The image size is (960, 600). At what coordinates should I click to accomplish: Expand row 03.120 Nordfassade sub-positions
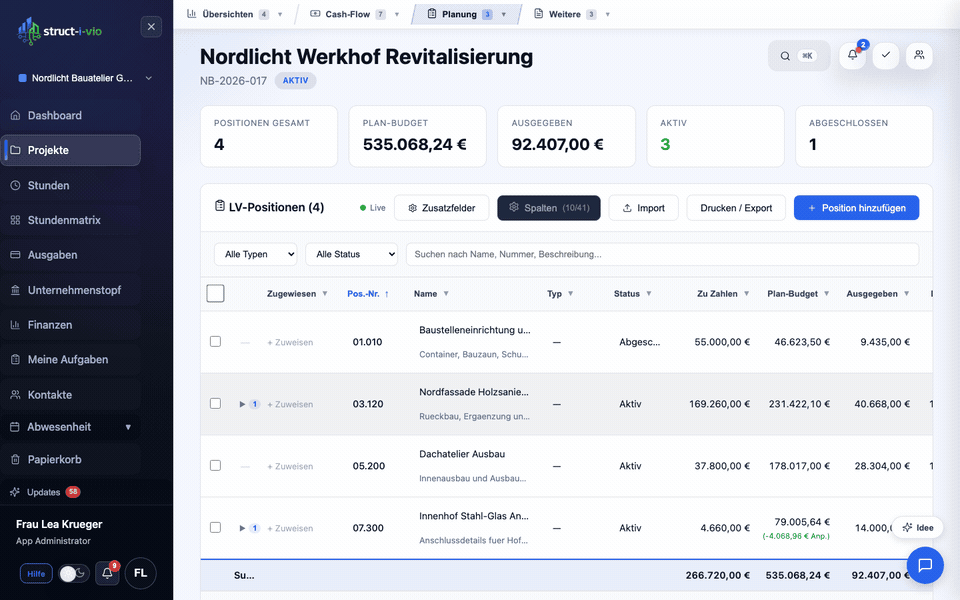pos(242,404)
